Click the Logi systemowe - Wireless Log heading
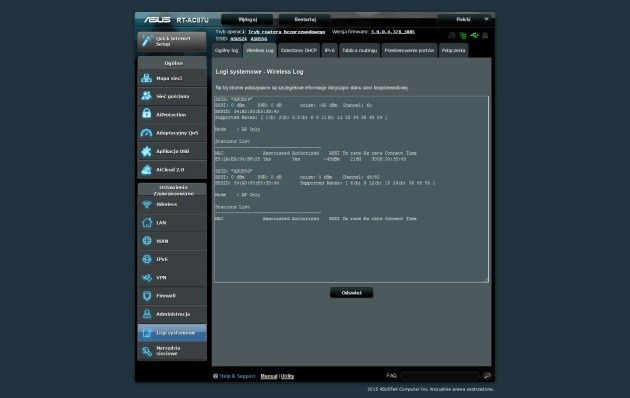 [260, 72]
